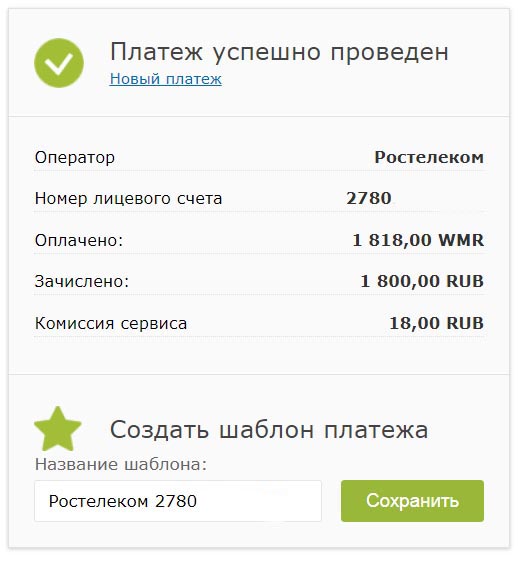Screen dimensions: 518x563
Task: Click the Комиссия сервиса label
Action: [111, 323]
